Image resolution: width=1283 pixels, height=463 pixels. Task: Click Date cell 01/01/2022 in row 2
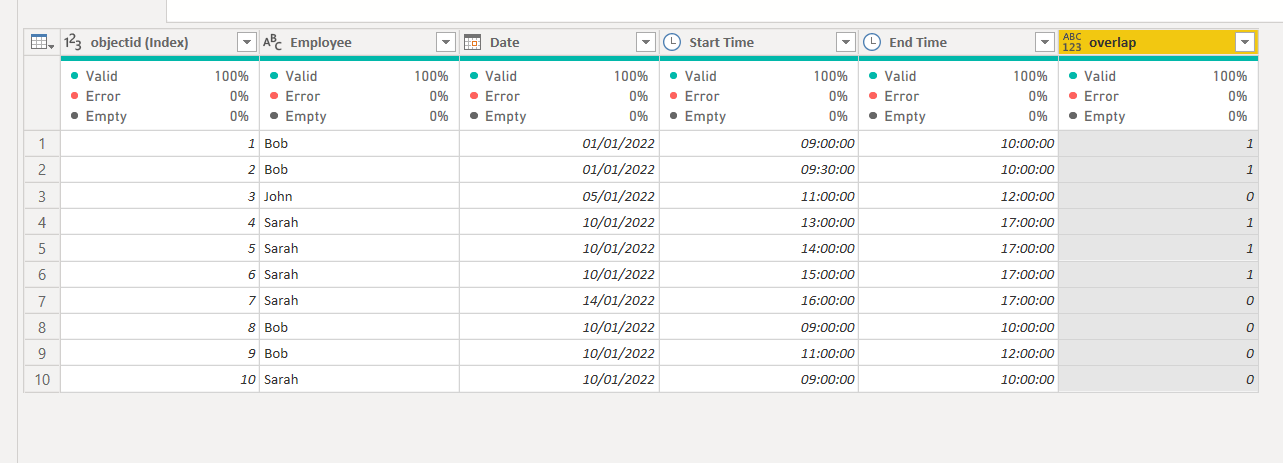tap(559, 170)
